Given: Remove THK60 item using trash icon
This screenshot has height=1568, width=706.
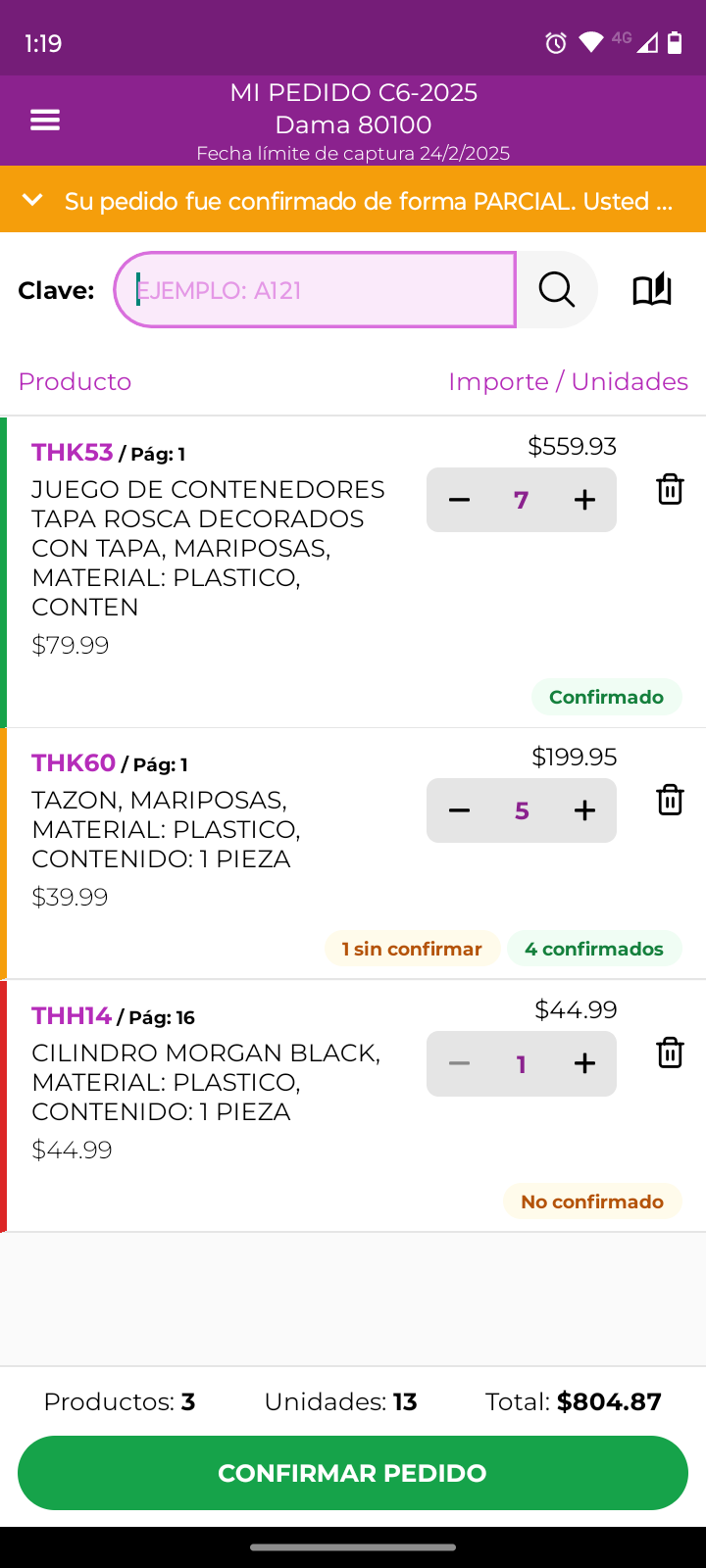Looking at the screenshot, I should (x=670, y=800).
